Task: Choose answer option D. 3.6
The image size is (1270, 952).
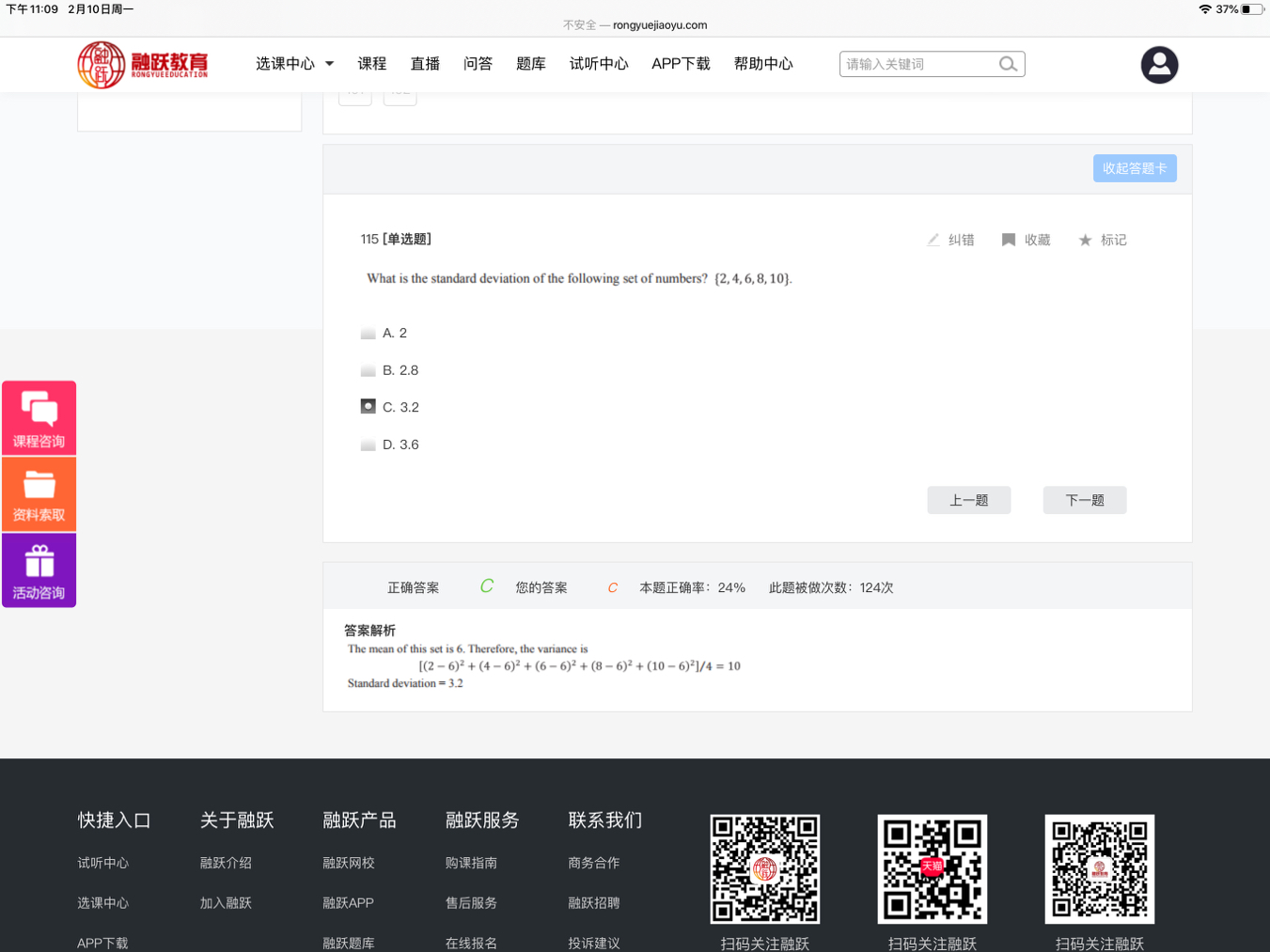Action: [368, 445]
